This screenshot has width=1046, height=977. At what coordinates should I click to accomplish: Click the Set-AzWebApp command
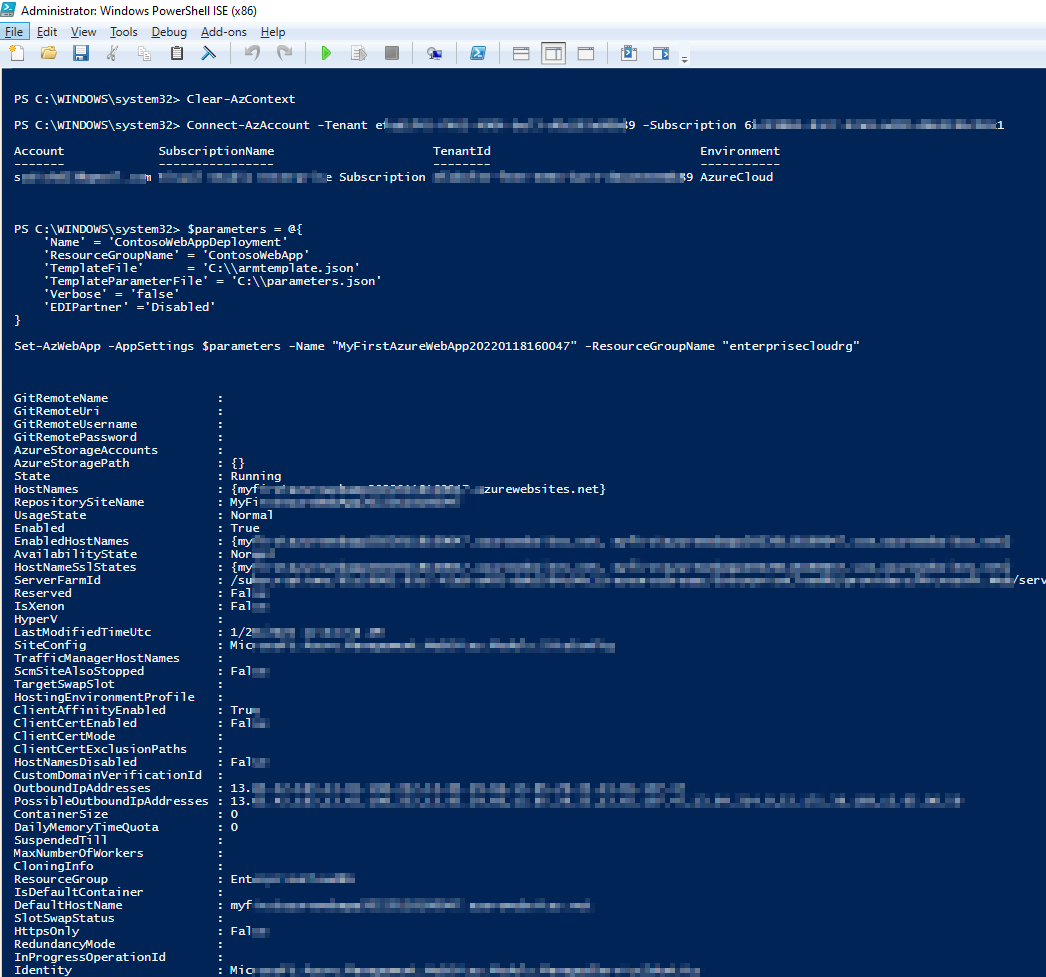tap(57, 346)
